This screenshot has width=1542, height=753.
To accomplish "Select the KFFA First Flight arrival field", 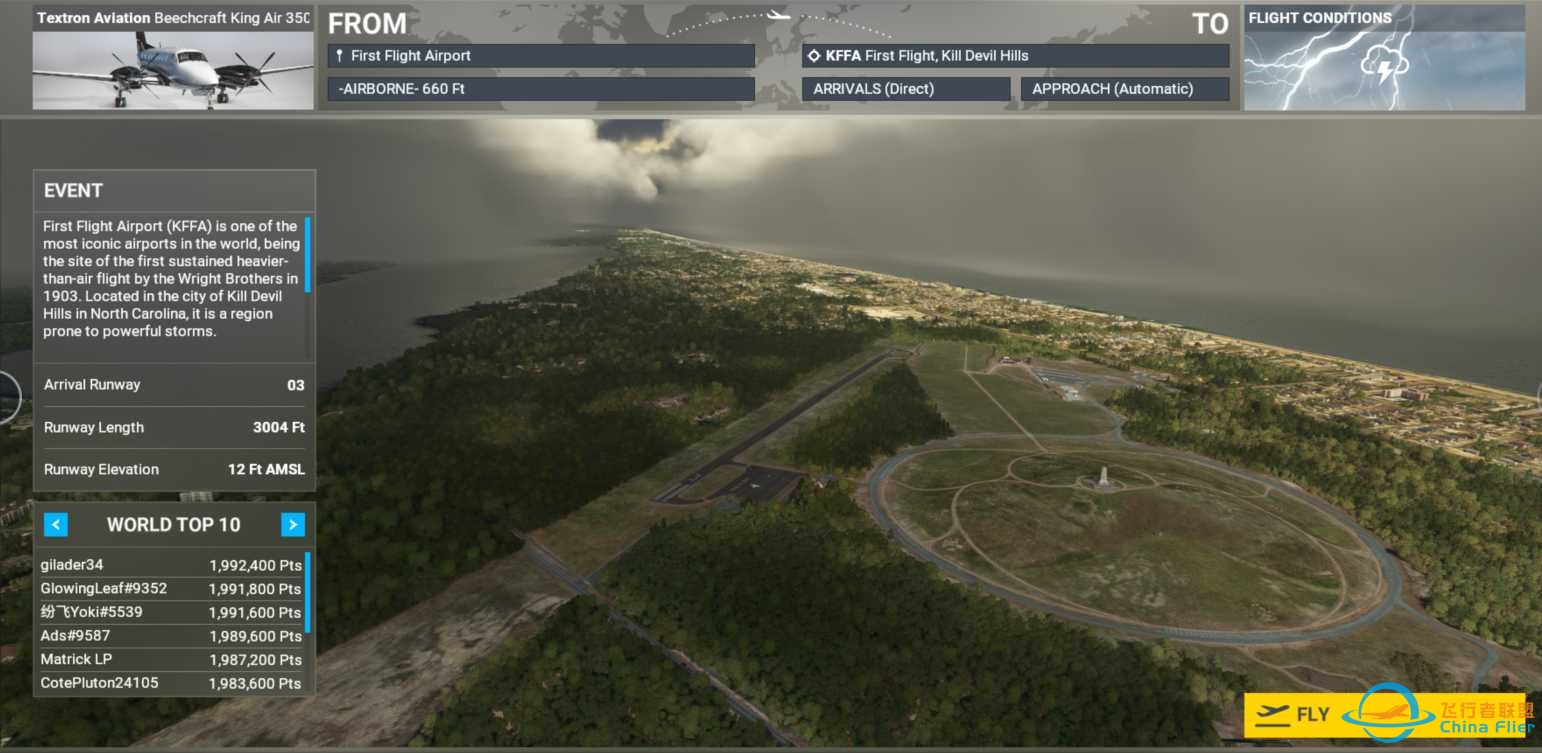I will pos(1015,56).
